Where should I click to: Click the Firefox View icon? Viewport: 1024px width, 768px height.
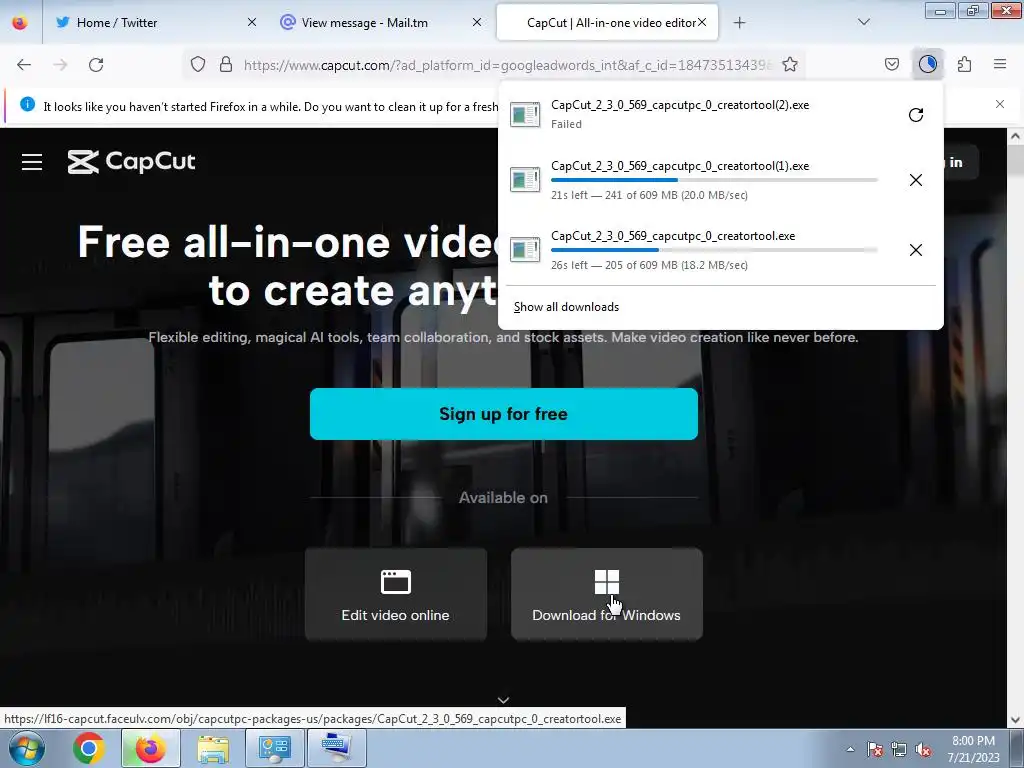(20, 22)
